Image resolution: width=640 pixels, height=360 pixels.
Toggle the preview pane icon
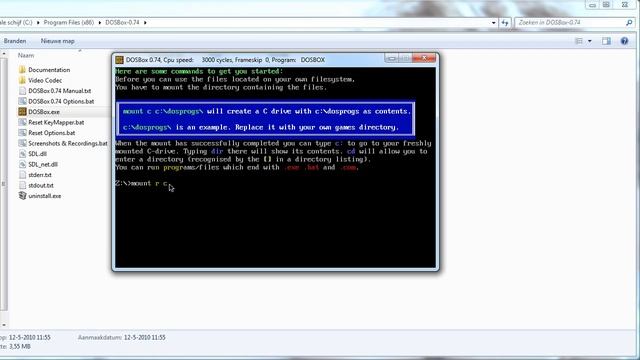(x=606, y=41)
